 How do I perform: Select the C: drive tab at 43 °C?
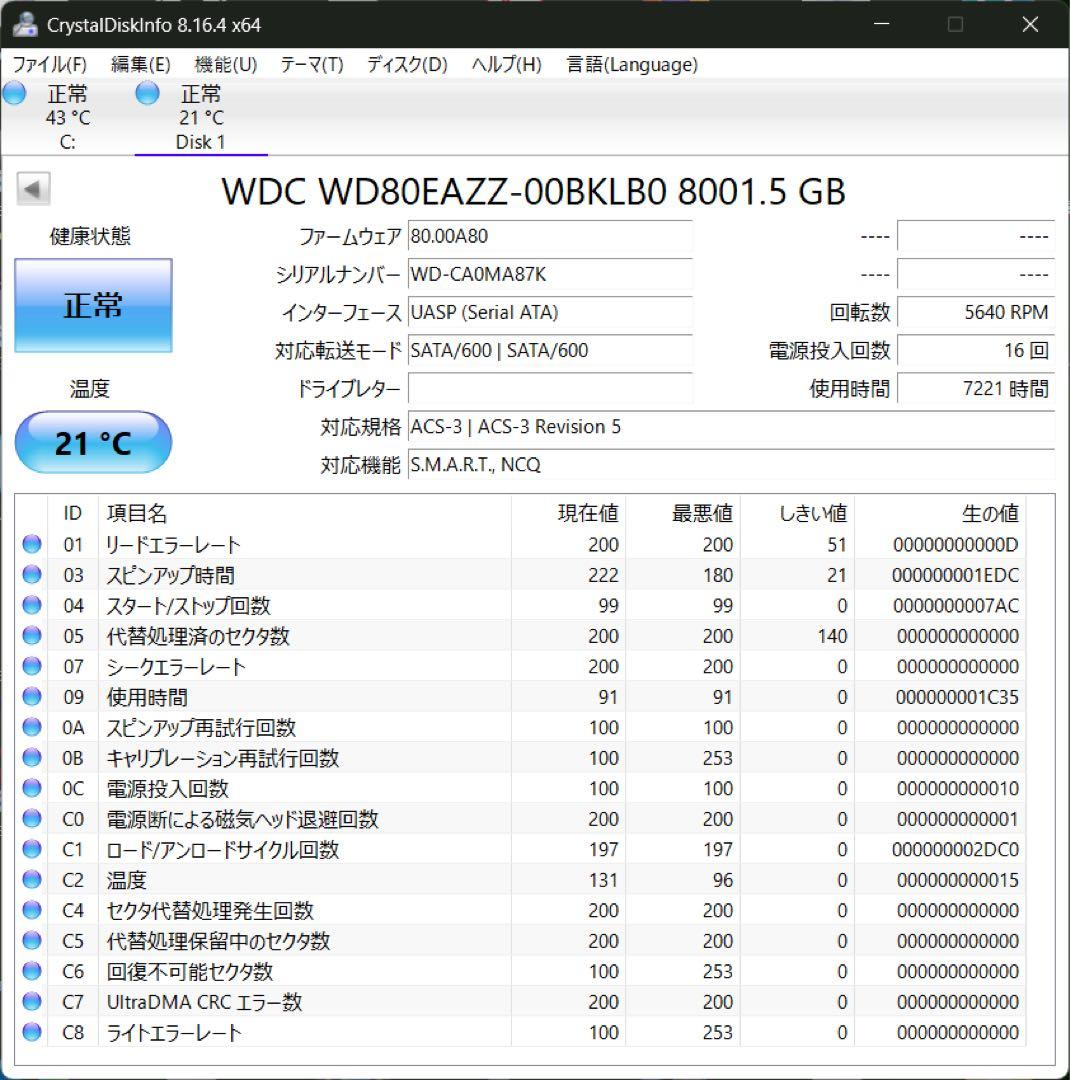[68, 118]
